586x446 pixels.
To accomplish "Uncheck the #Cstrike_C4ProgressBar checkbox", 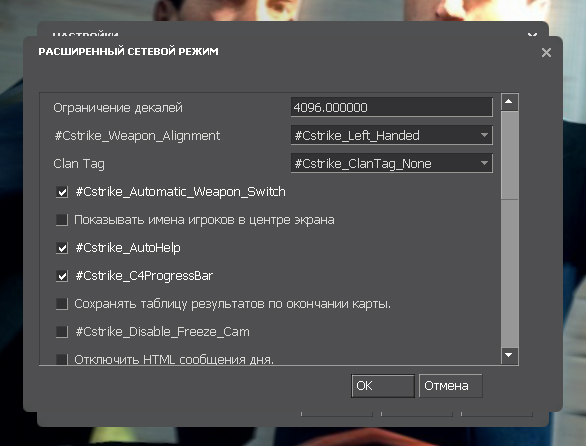I will [x=62, y=276].
